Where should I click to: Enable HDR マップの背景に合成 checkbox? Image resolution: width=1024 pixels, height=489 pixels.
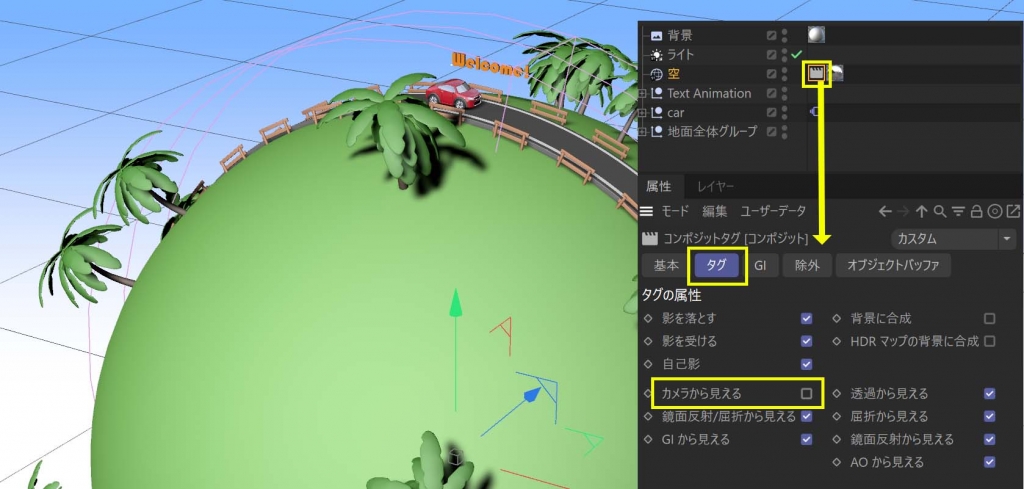(x=989, y=341)
